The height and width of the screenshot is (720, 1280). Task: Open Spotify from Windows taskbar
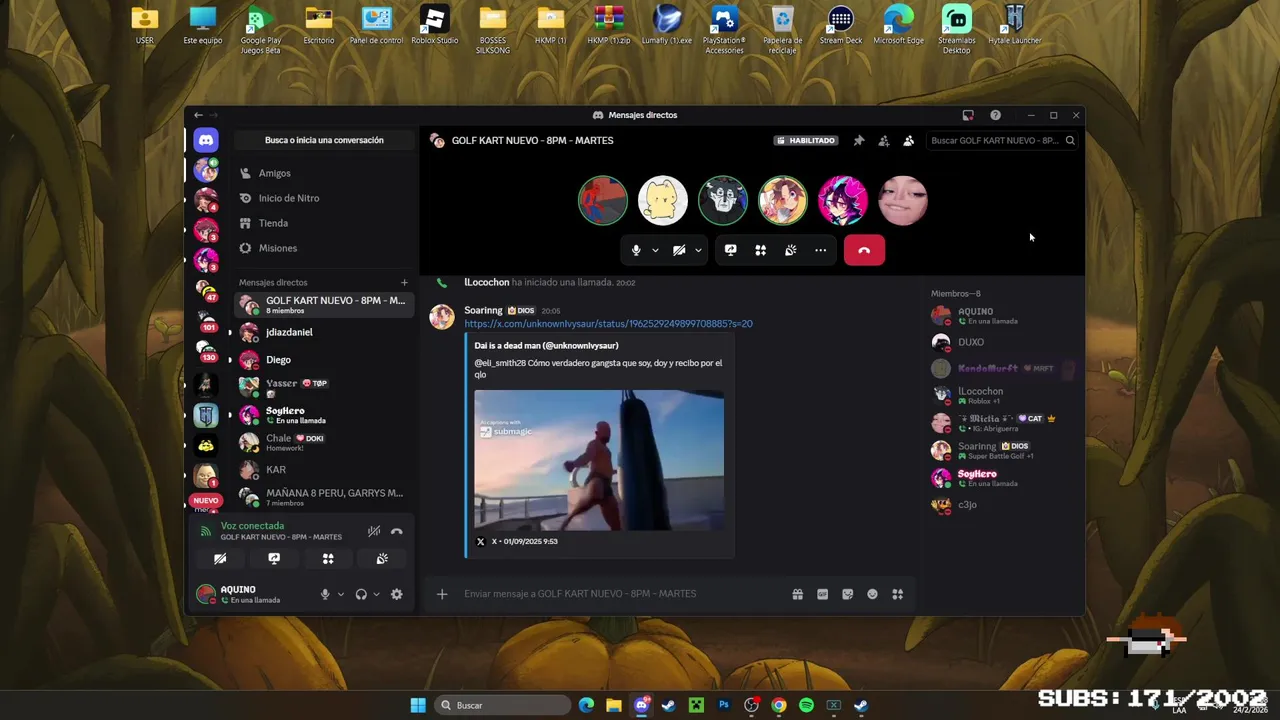806,705
